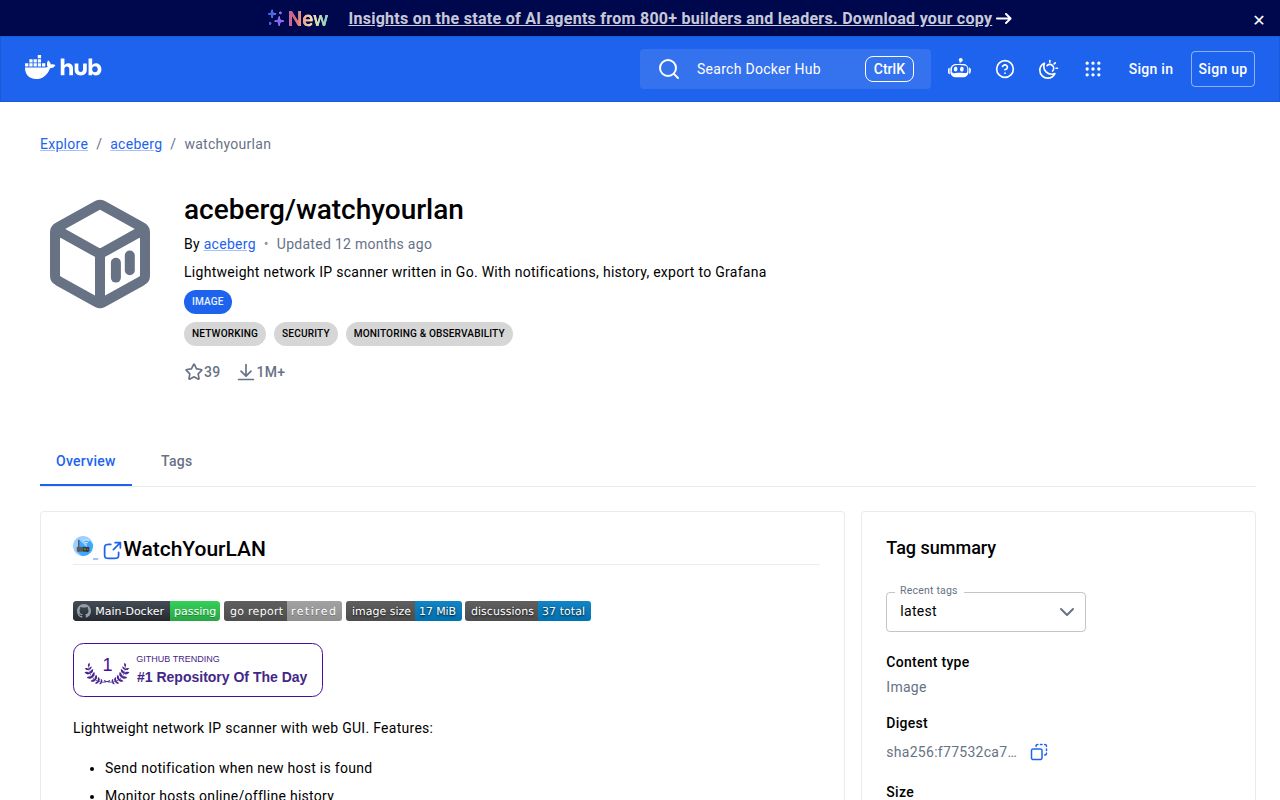Click the discussions 37 total badge

528,611
